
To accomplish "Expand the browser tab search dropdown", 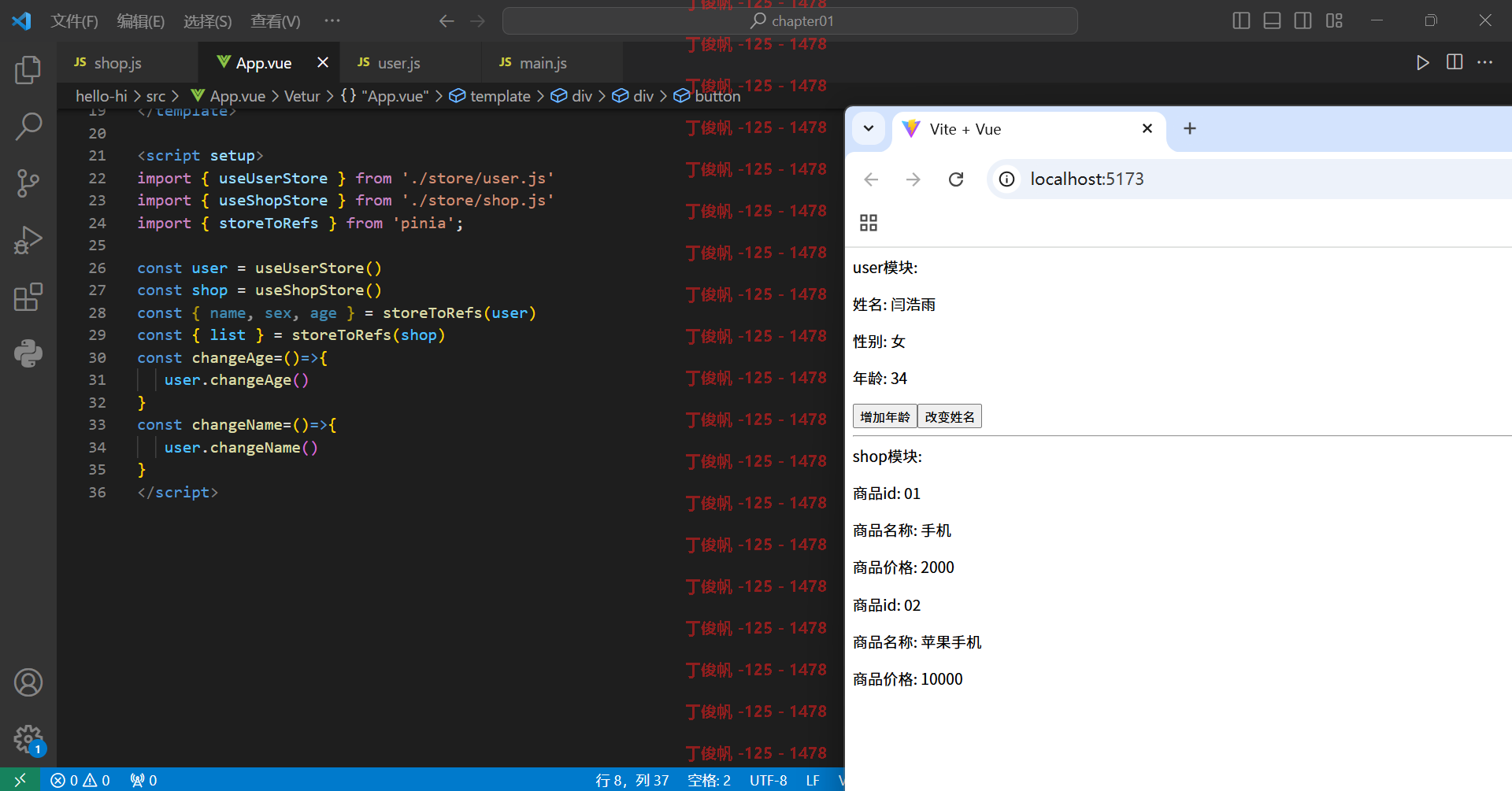I will pos(869,128).
